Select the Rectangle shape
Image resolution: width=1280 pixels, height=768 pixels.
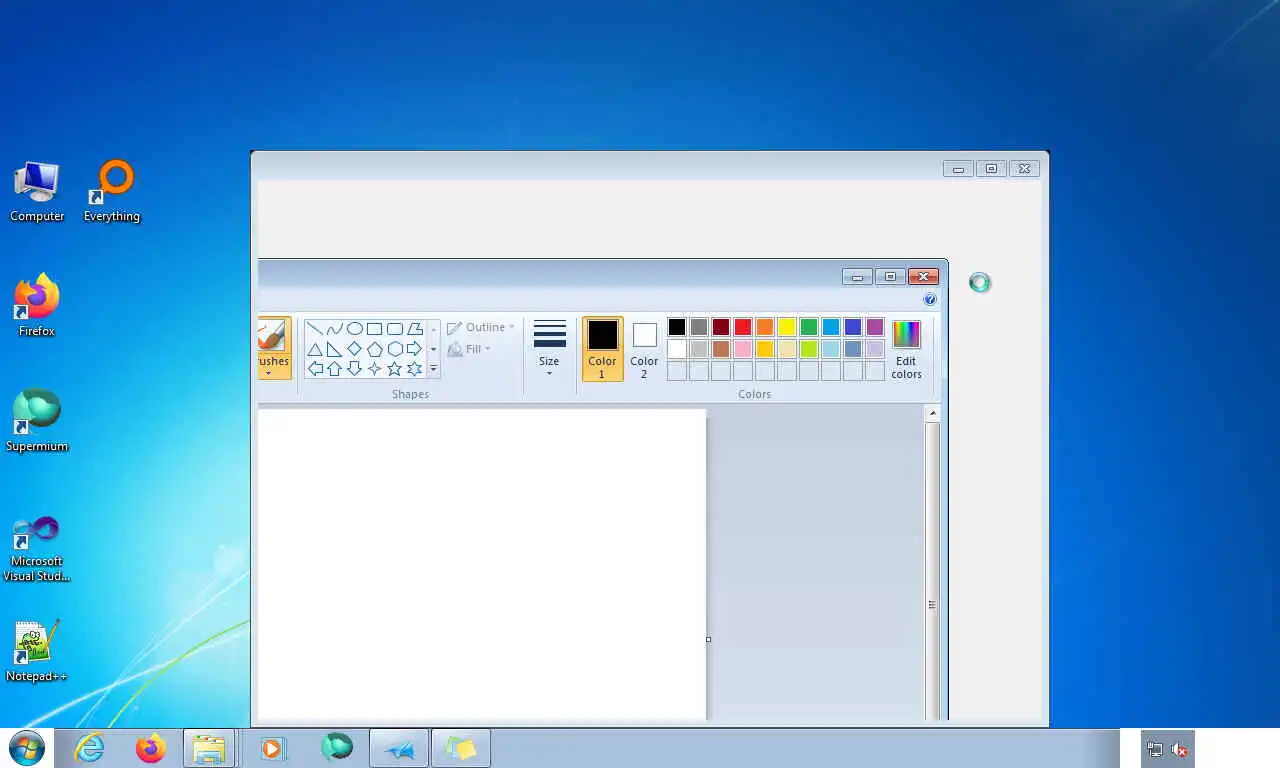[x=374, y=329]
